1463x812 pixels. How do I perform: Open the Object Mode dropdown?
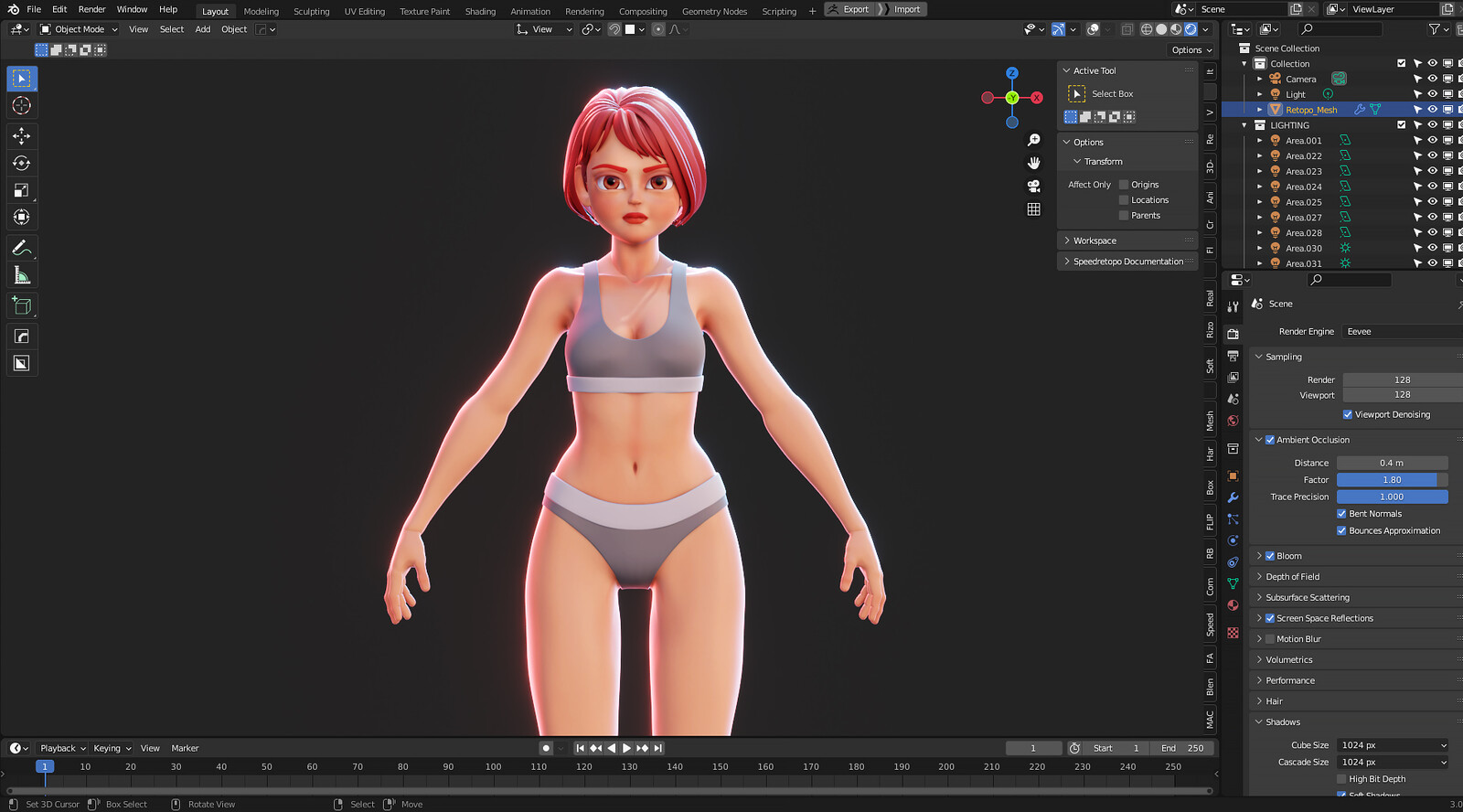[x=79, y=29]
